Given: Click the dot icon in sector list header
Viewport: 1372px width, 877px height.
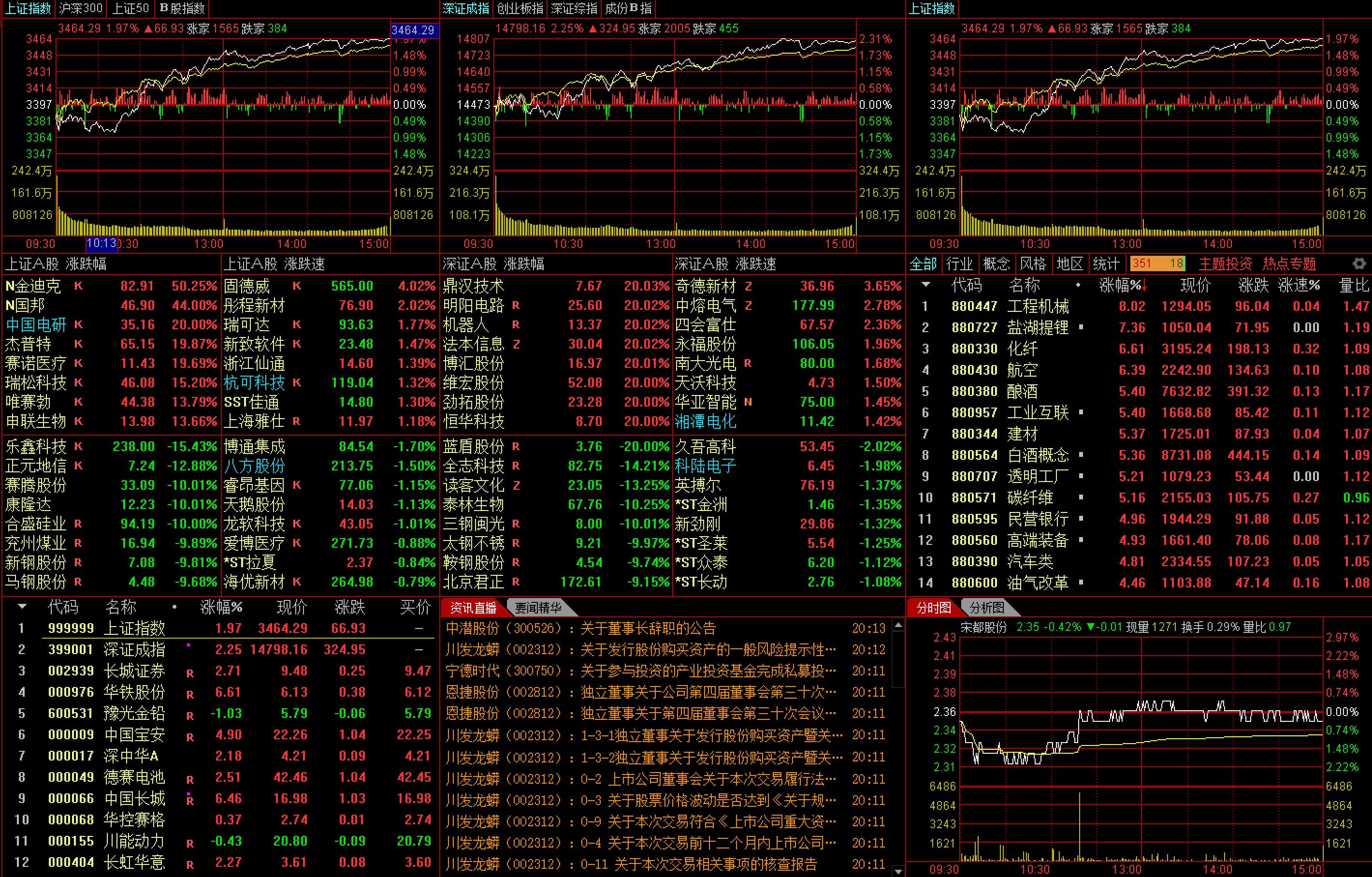Looking at the screenshot, I should coord(1078,285).
